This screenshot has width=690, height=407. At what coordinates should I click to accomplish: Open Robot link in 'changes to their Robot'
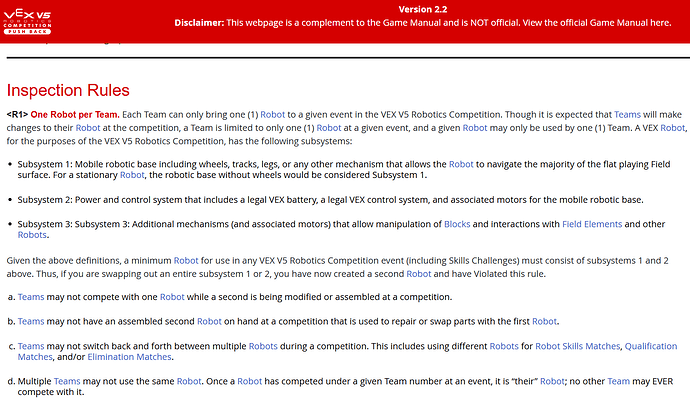(x=88, y=128)
